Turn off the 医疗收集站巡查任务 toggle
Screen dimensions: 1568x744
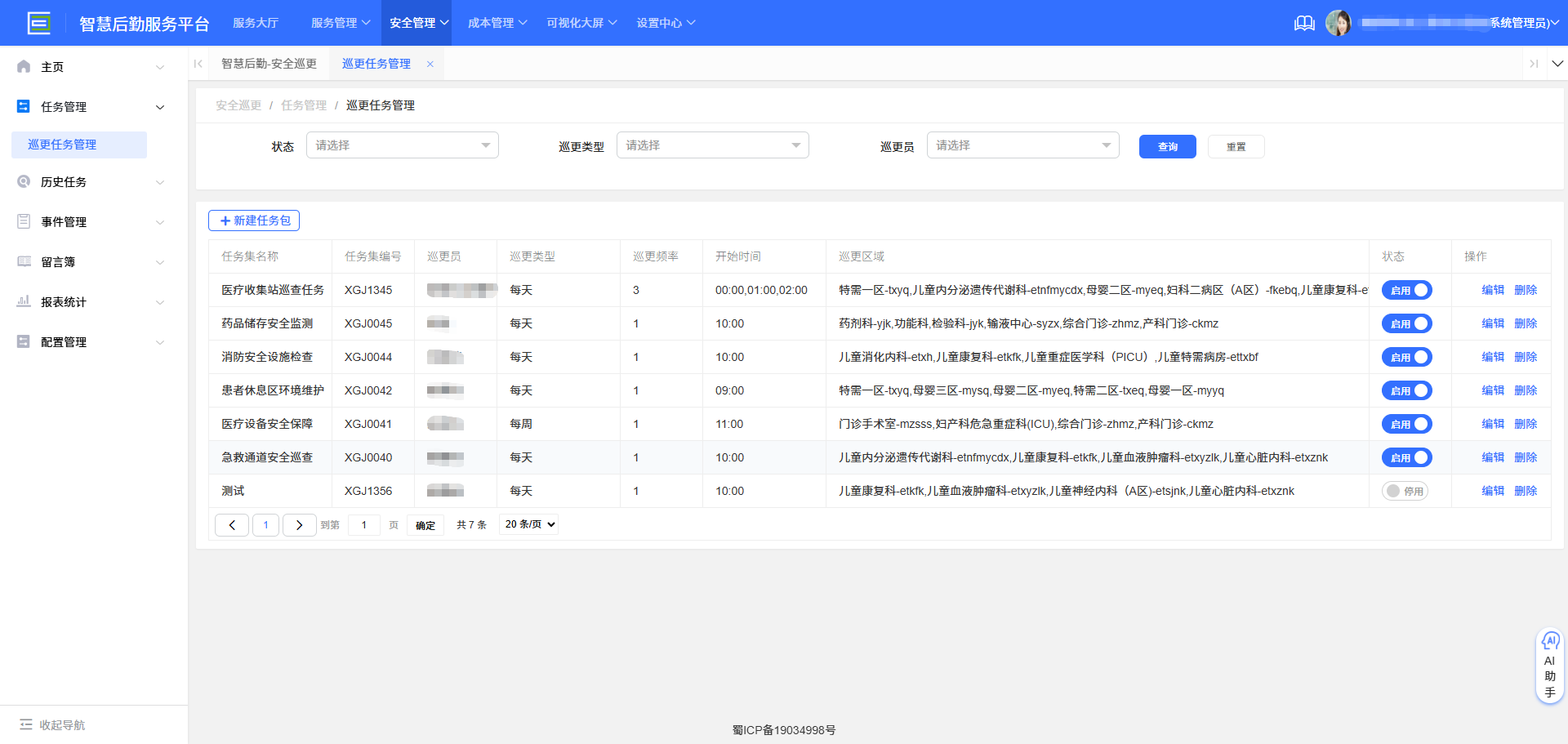click(1406, 290)
